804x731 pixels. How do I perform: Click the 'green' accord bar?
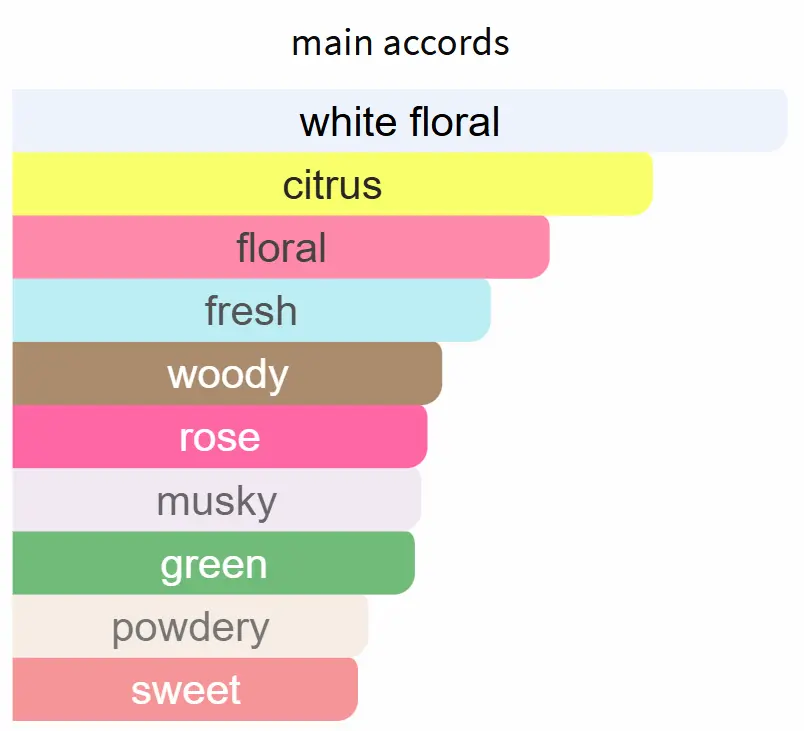pyautogui.click(x=214, y=563)
